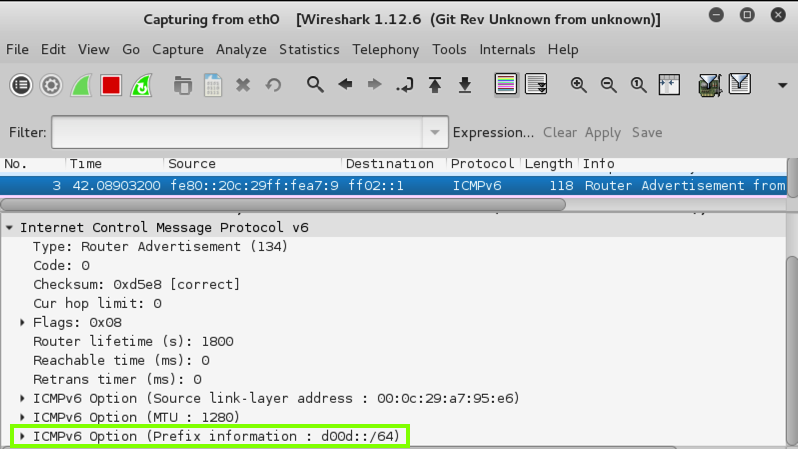This screenshot has height=449, width=798.
Task: Open the Edit menu
Action: coord(53,49)
